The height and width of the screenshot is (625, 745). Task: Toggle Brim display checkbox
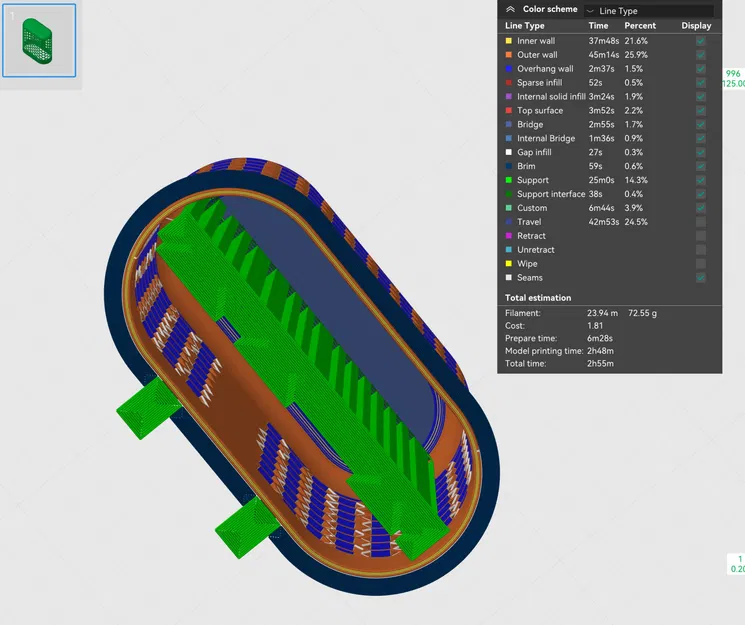[700, 166]
